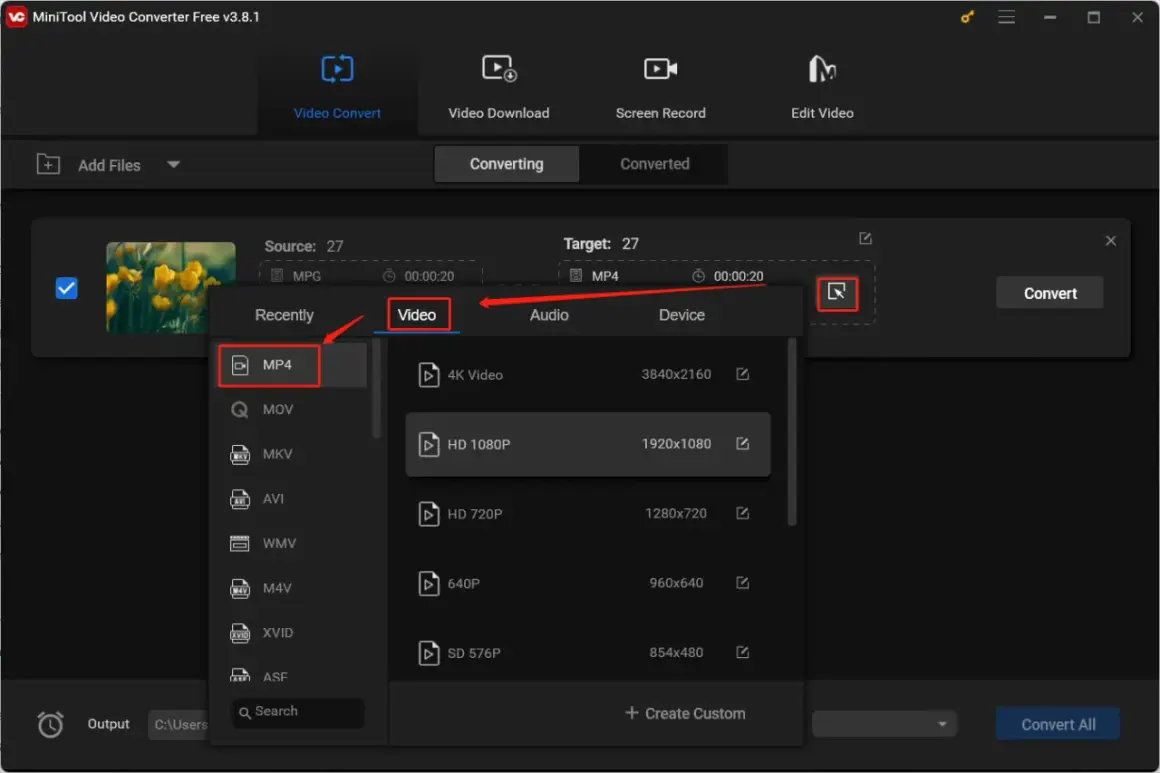This screenshot has height=773, width=1160.
Task: Switch to the Converted tab
Action: coord(655,164)
